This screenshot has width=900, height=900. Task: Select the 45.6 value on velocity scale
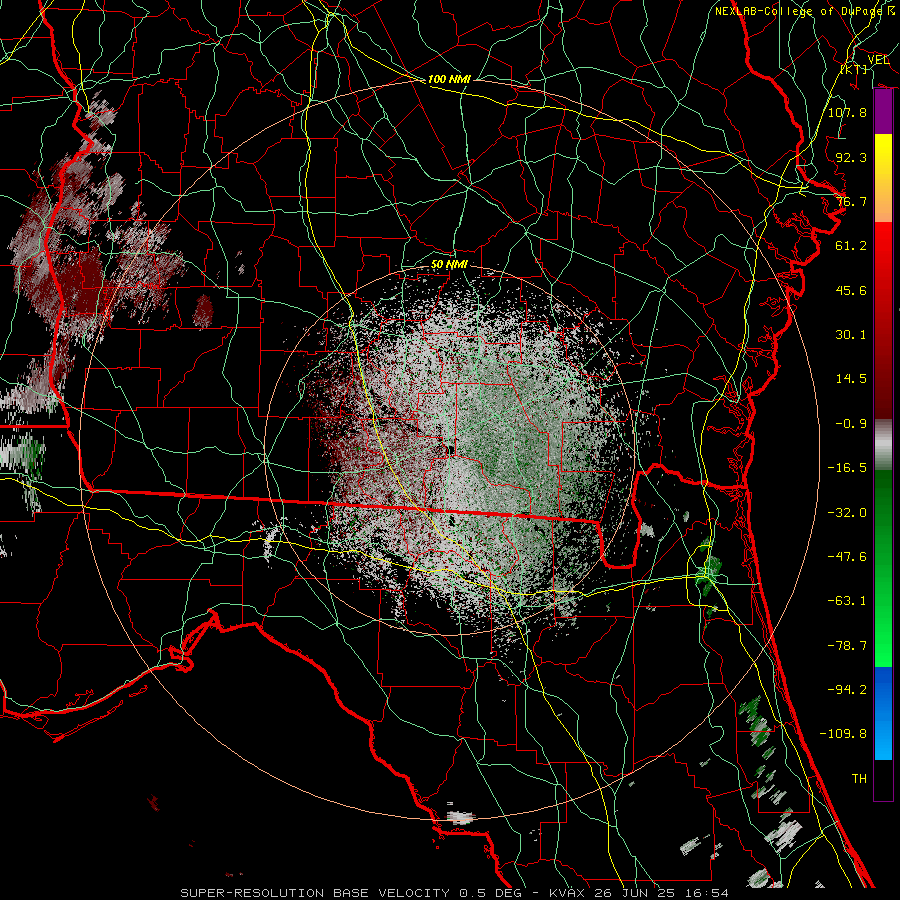click(x=851, y=290)
